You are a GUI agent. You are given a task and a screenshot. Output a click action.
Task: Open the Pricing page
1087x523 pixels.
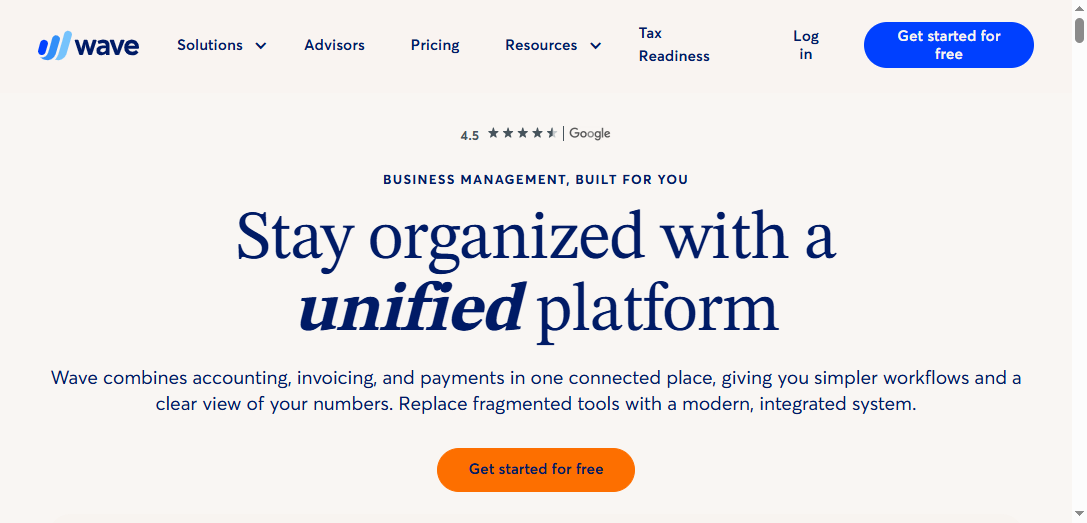point(435,45)
